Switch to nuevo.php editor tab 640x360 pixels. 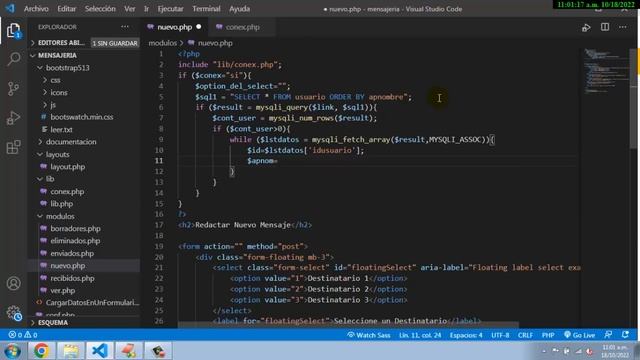(x=174, y=27)
